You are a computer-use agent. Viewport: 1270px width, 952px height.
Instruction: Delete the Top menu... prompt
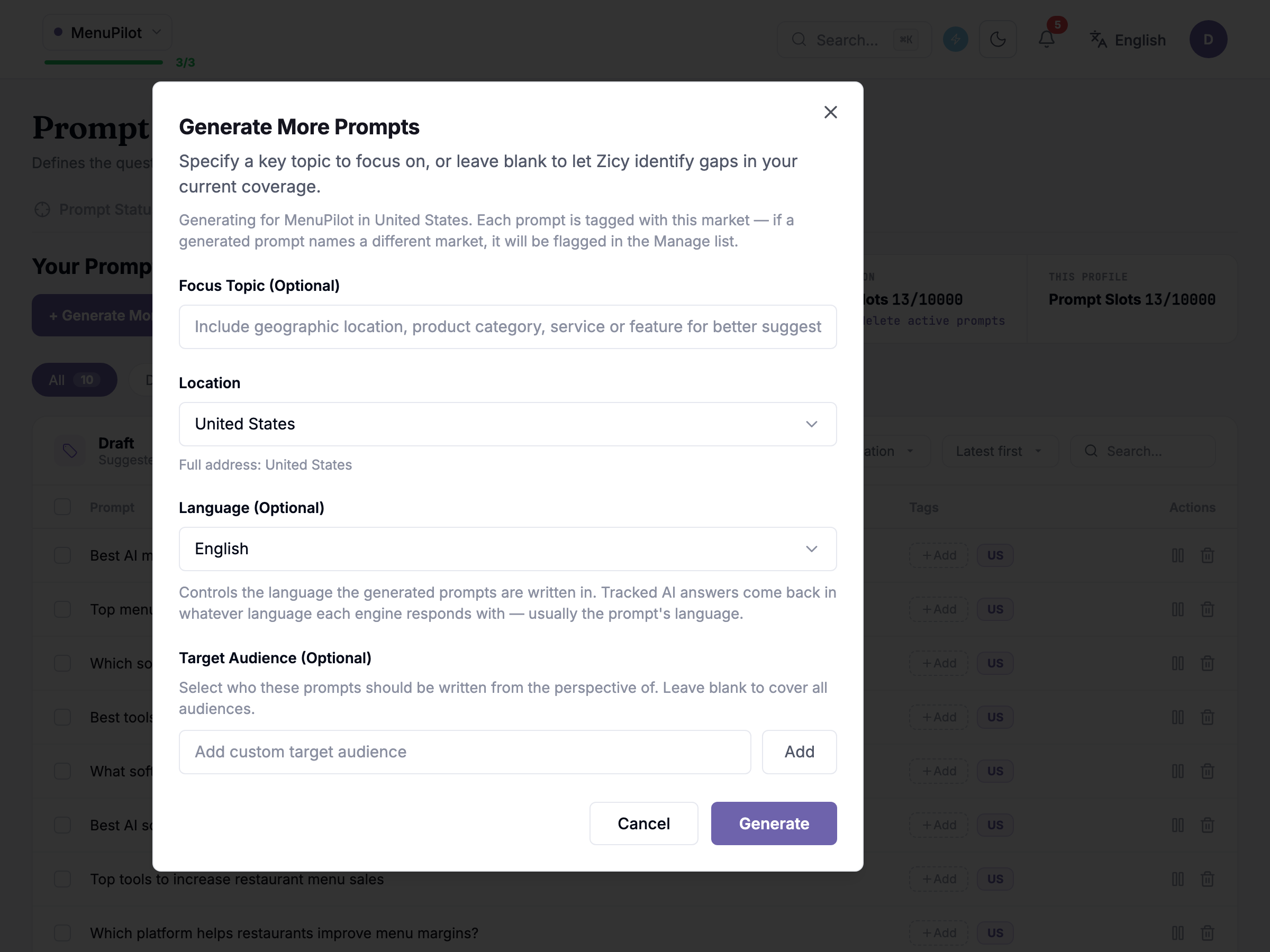1208,609
